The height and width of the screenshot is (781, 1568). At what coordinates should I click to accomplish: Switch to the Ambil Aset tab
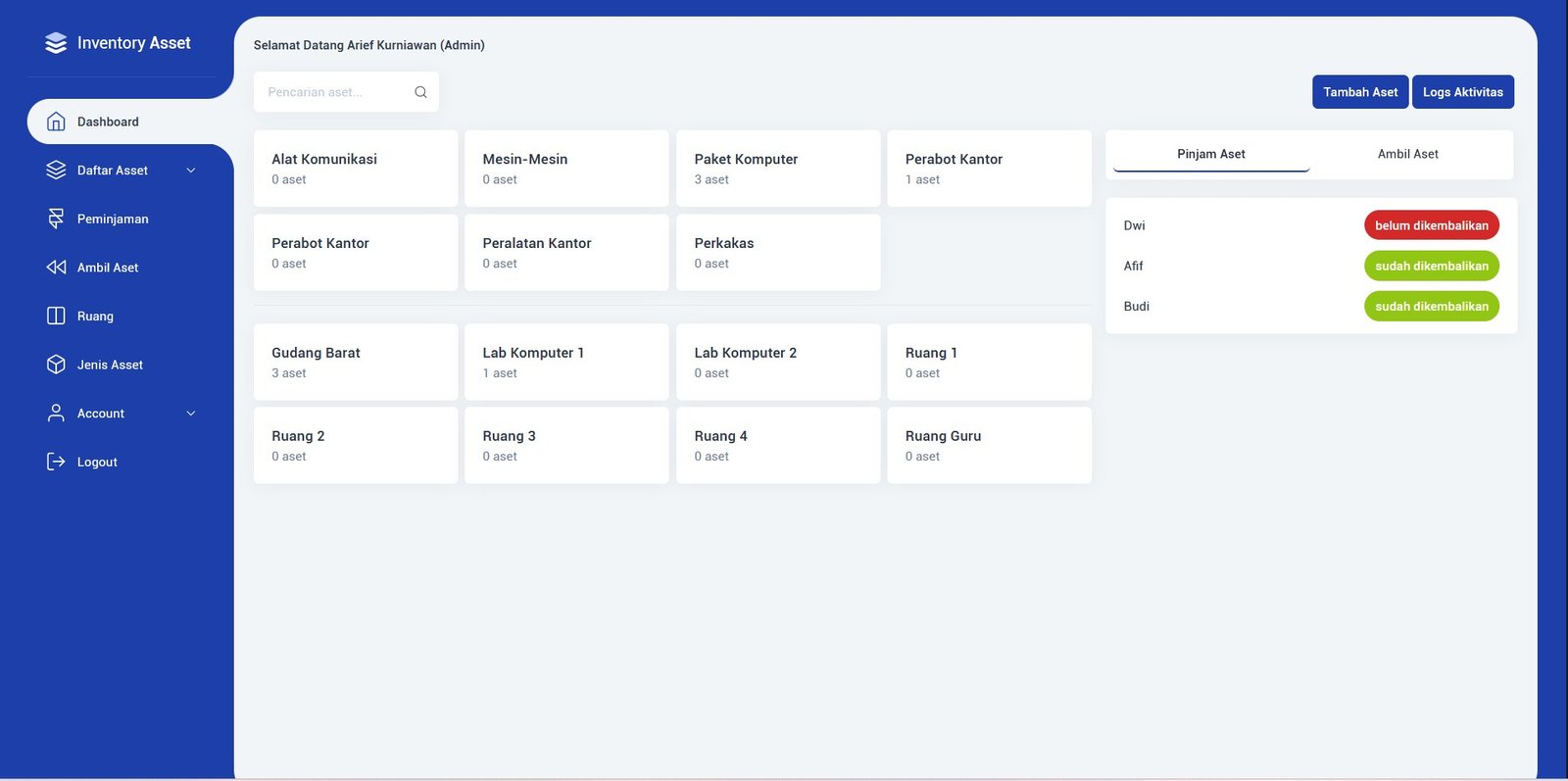(1407, 154)
